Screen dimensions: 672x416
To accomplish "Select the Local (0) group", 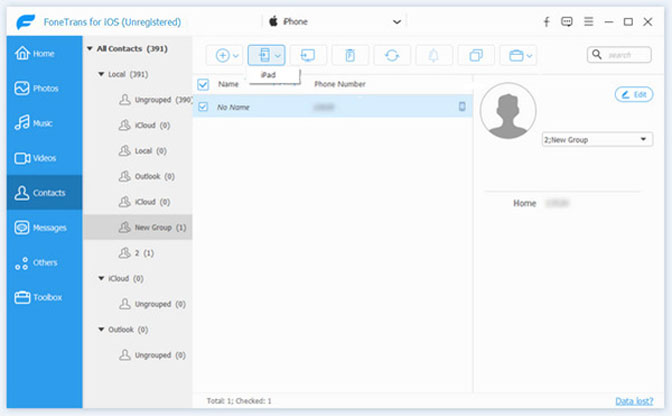I will pos(143,151).
